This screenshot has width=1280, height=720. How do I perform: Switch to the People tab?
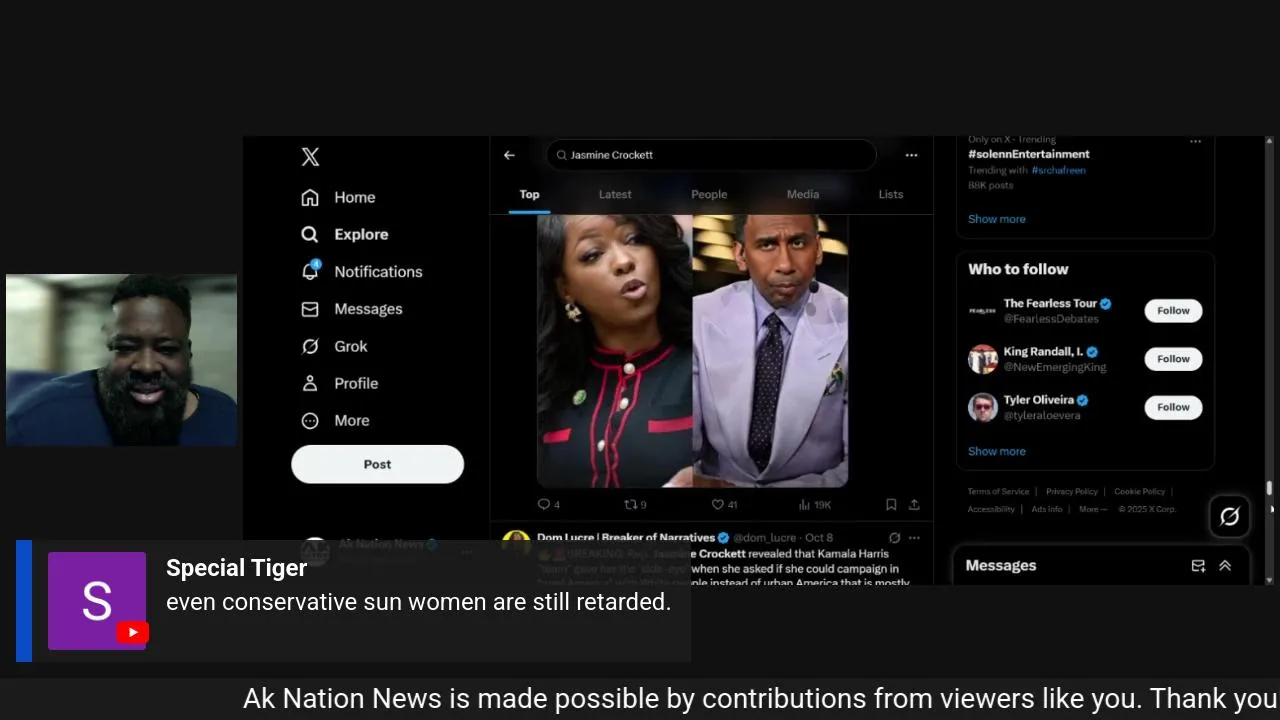coord(709,194)
